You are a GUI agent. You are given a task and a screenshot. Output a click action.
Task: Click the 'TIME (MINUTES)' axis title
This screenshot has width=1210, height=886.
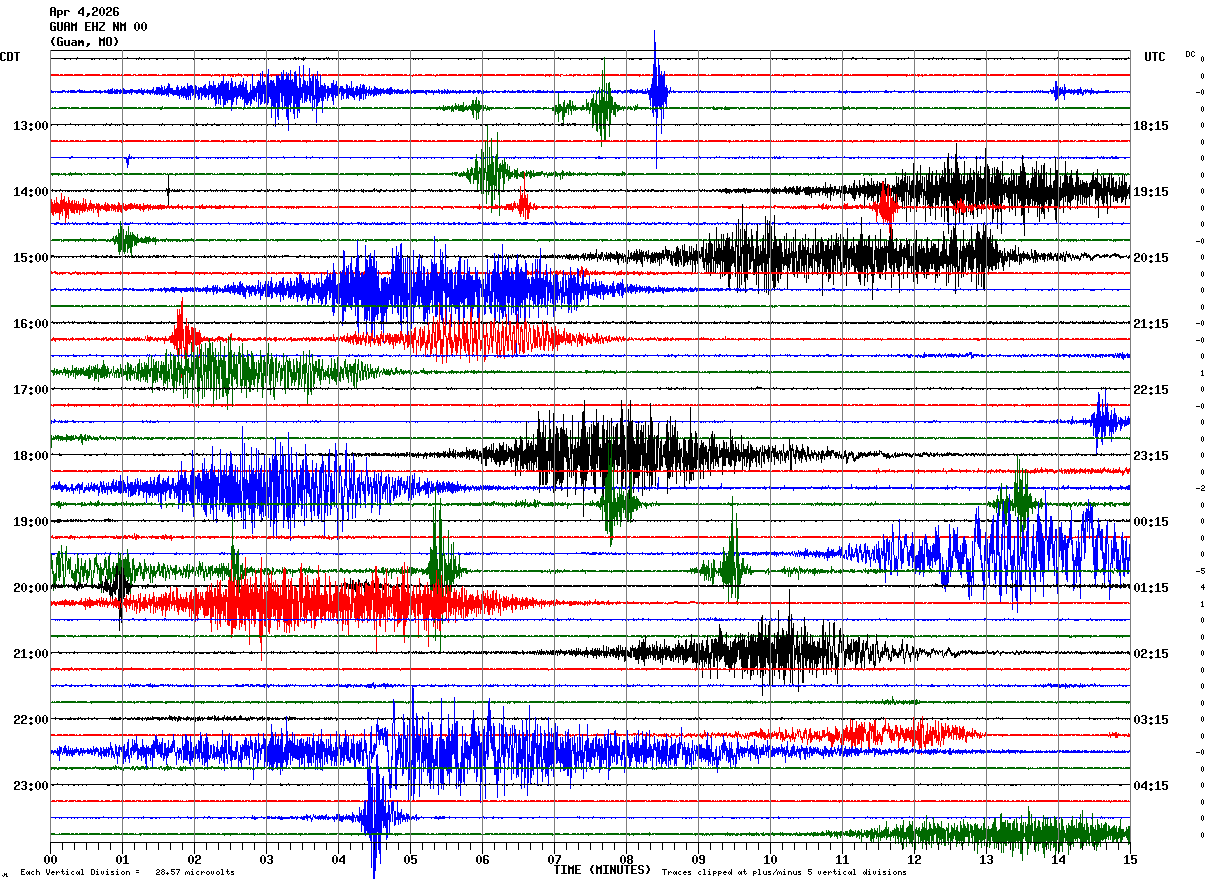[x=602, y=870]
